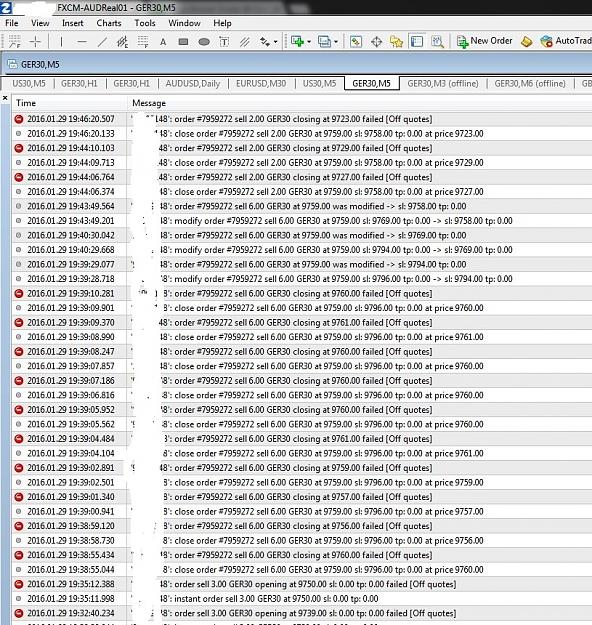
Task: Select the text label T tool
Action: tap(224, 41)
